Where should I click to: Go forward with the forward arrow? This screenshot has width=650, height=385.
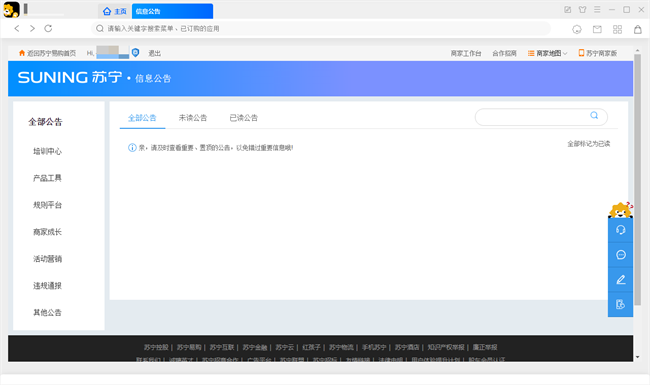click(32, 28)
